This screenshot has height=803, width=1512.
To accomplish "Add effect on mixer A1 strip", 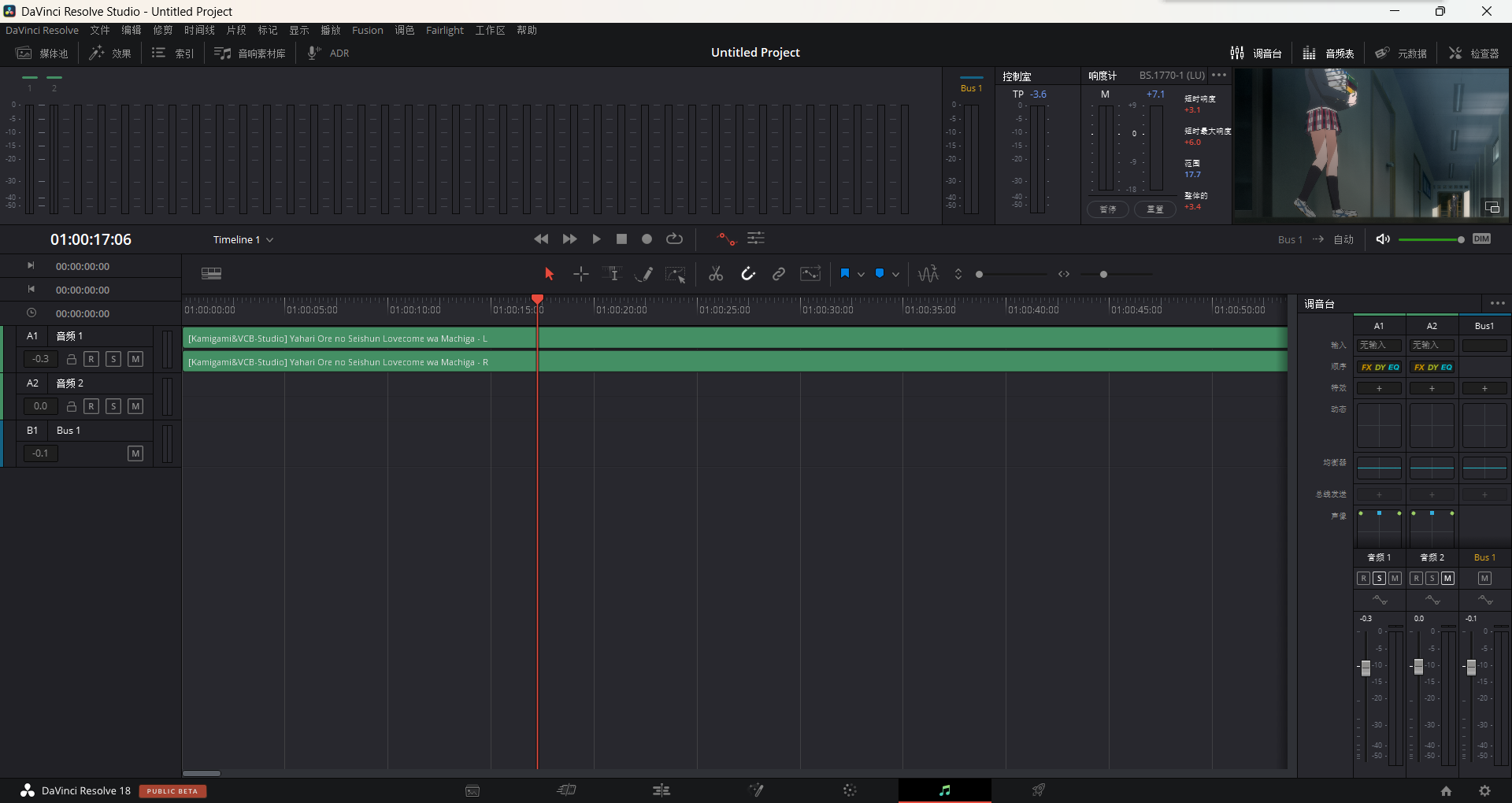I will click(1379, 388).
